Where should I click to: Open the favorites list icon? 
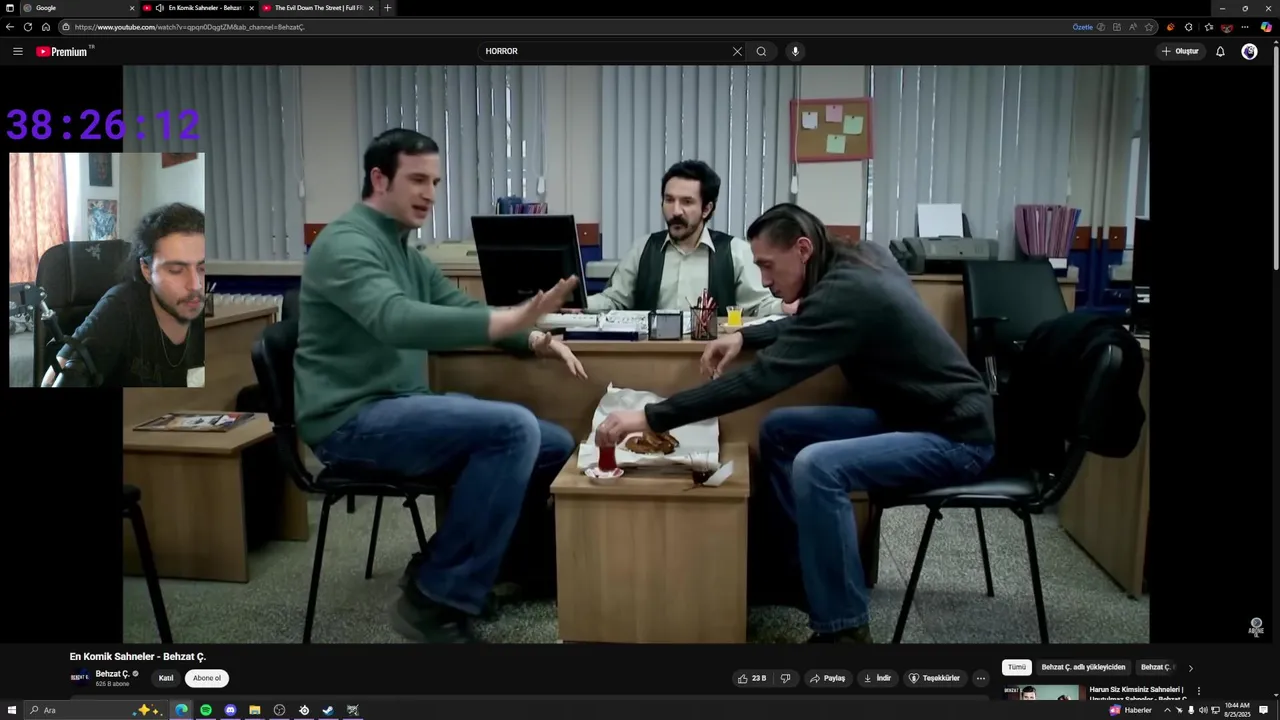(1208, 27)
